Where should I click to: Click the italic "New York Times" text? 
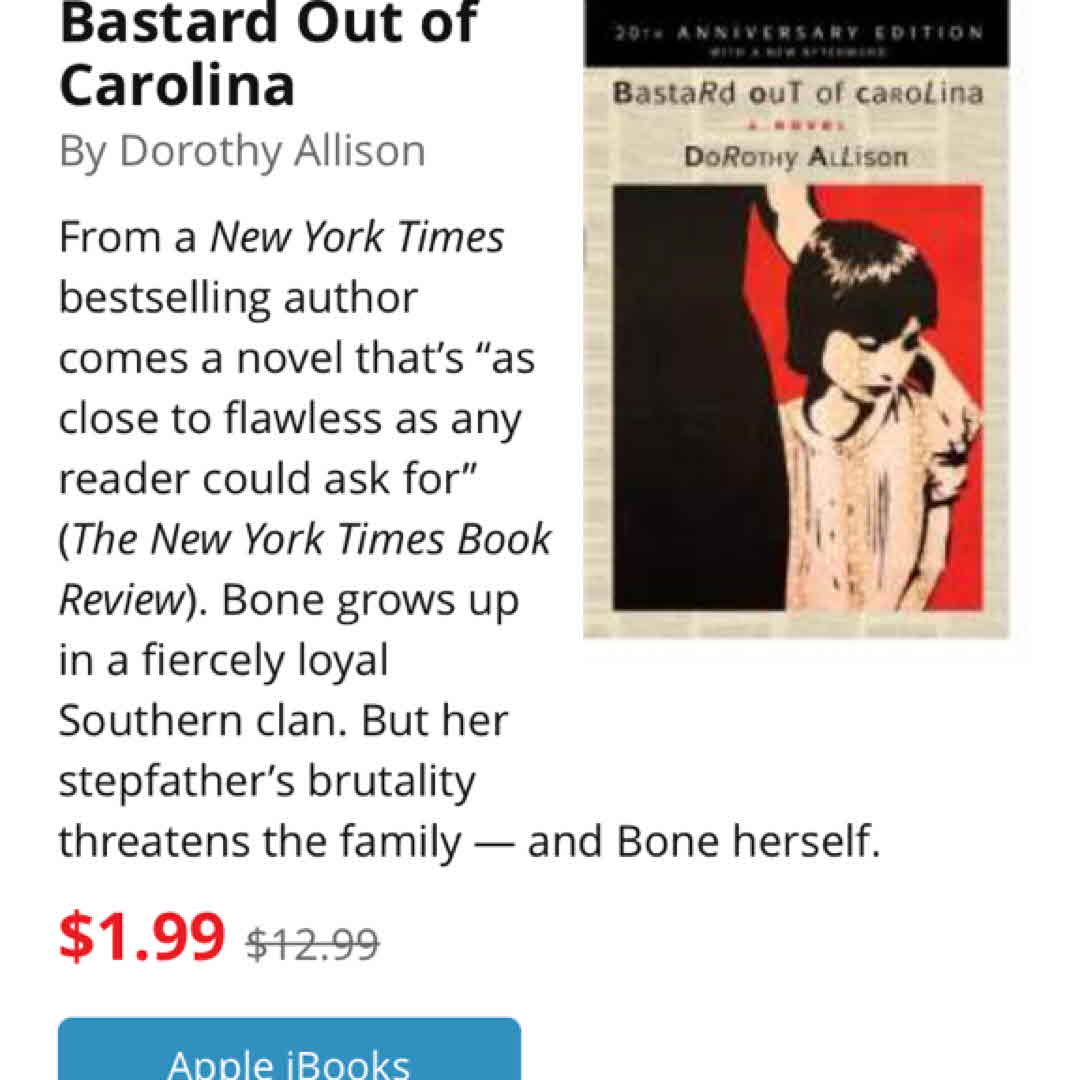click(357, 238)
